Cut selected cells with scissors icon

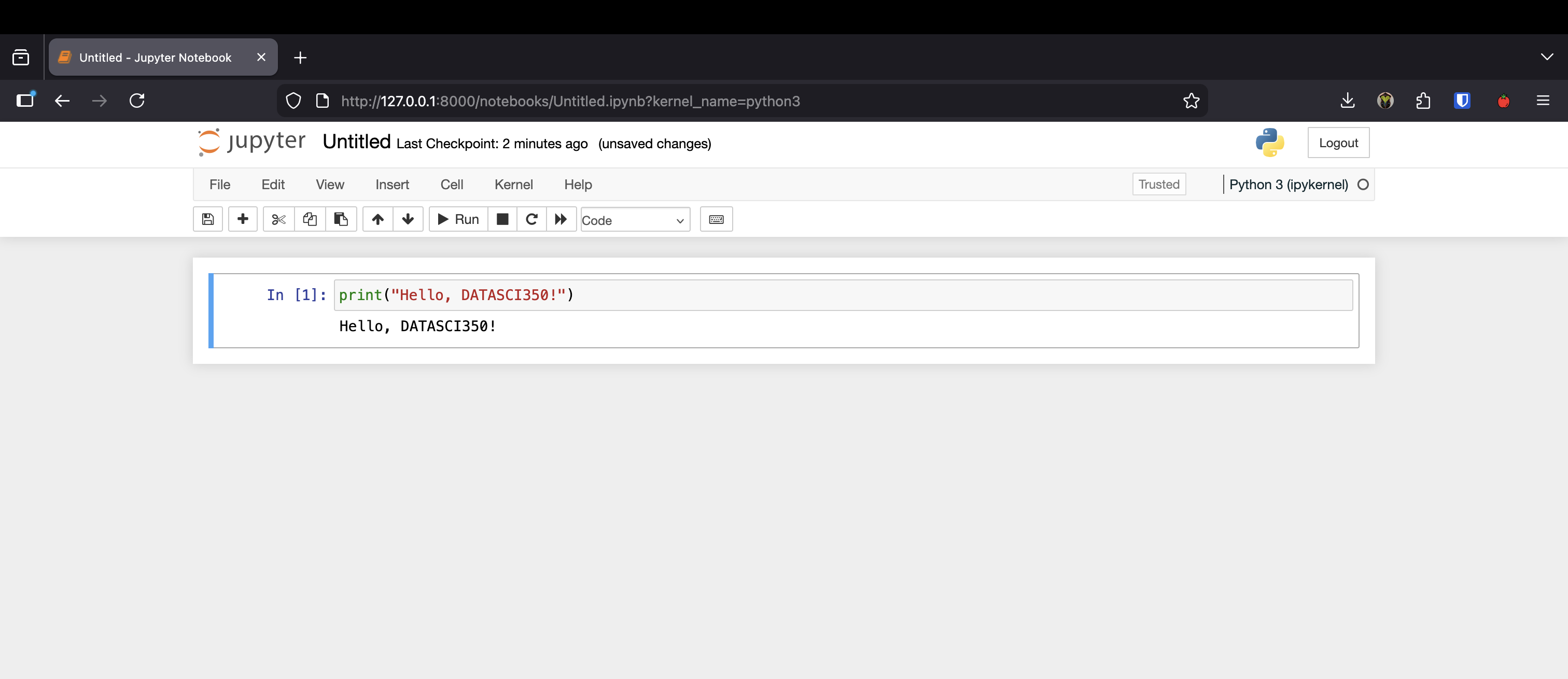279,219
